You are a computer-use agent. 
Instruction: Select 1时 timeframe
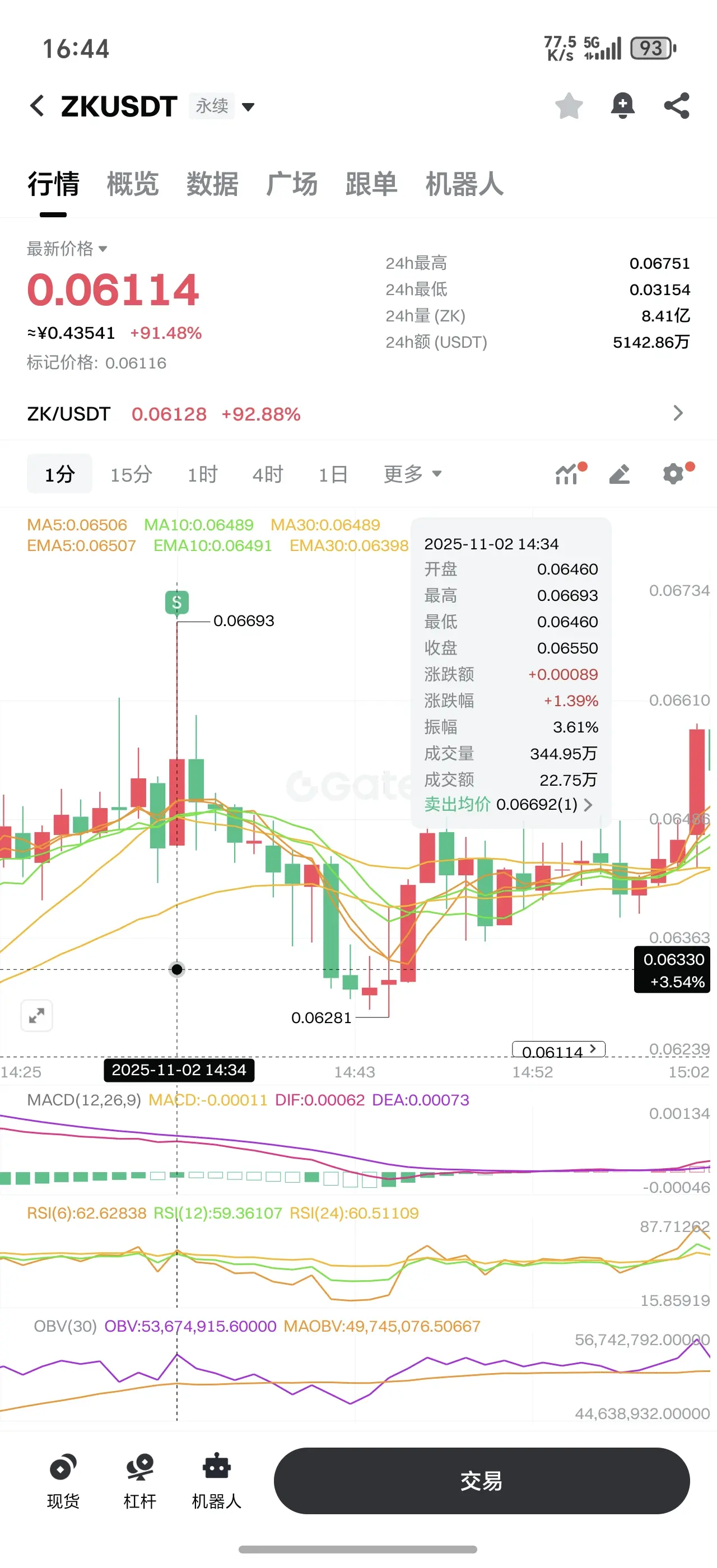pyautogui.click(x=202, y=474)
